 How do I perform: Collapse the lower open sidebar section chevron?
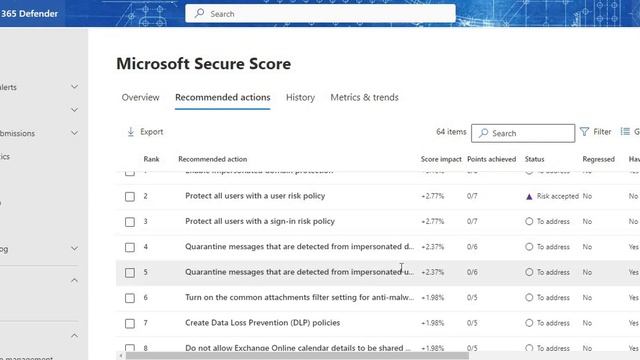point(74,336)
